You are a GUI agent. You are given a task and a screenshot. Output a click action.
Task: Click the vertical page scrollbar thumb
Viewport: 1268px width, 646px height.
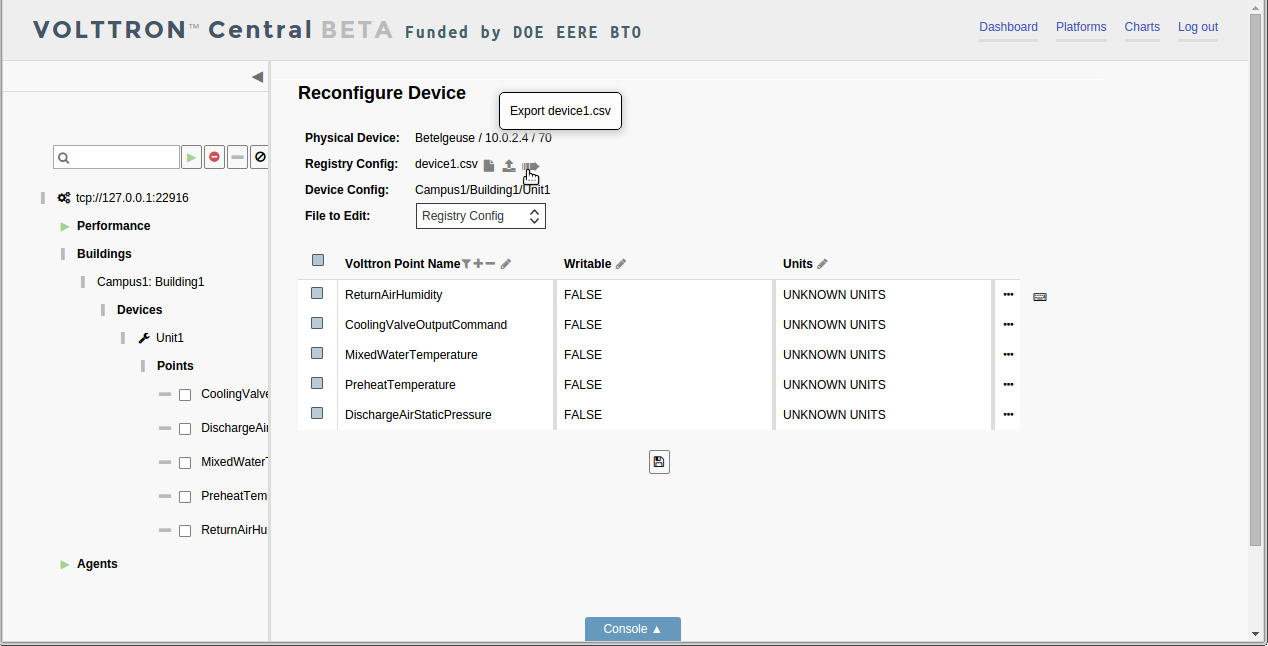(x=1256, y=280)
